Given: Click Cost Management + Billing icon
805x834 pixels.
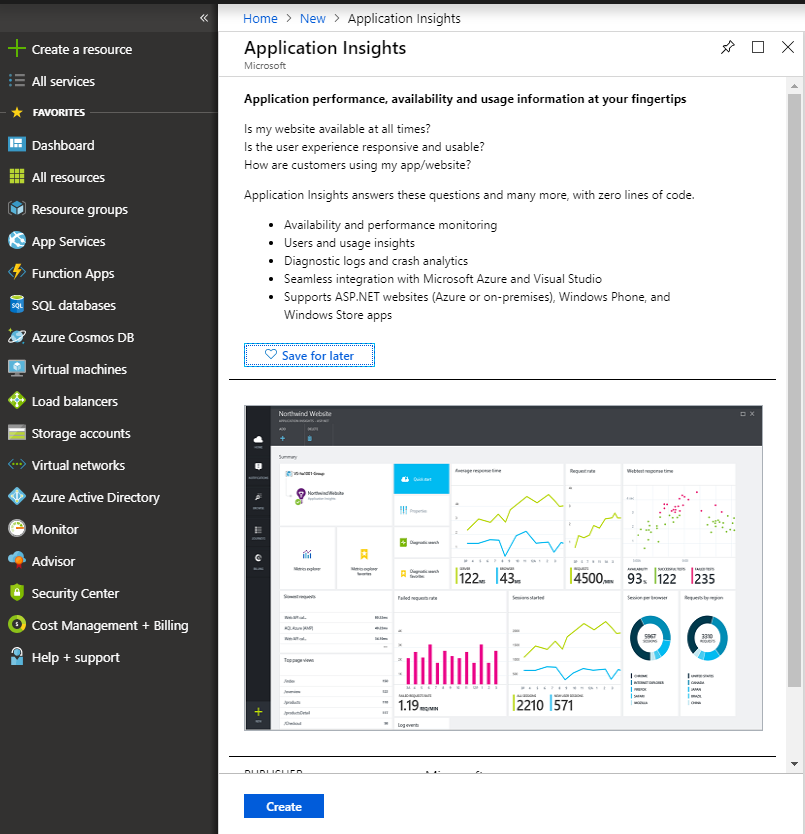Looking at the screenshot, I should [x=16, y=624].
